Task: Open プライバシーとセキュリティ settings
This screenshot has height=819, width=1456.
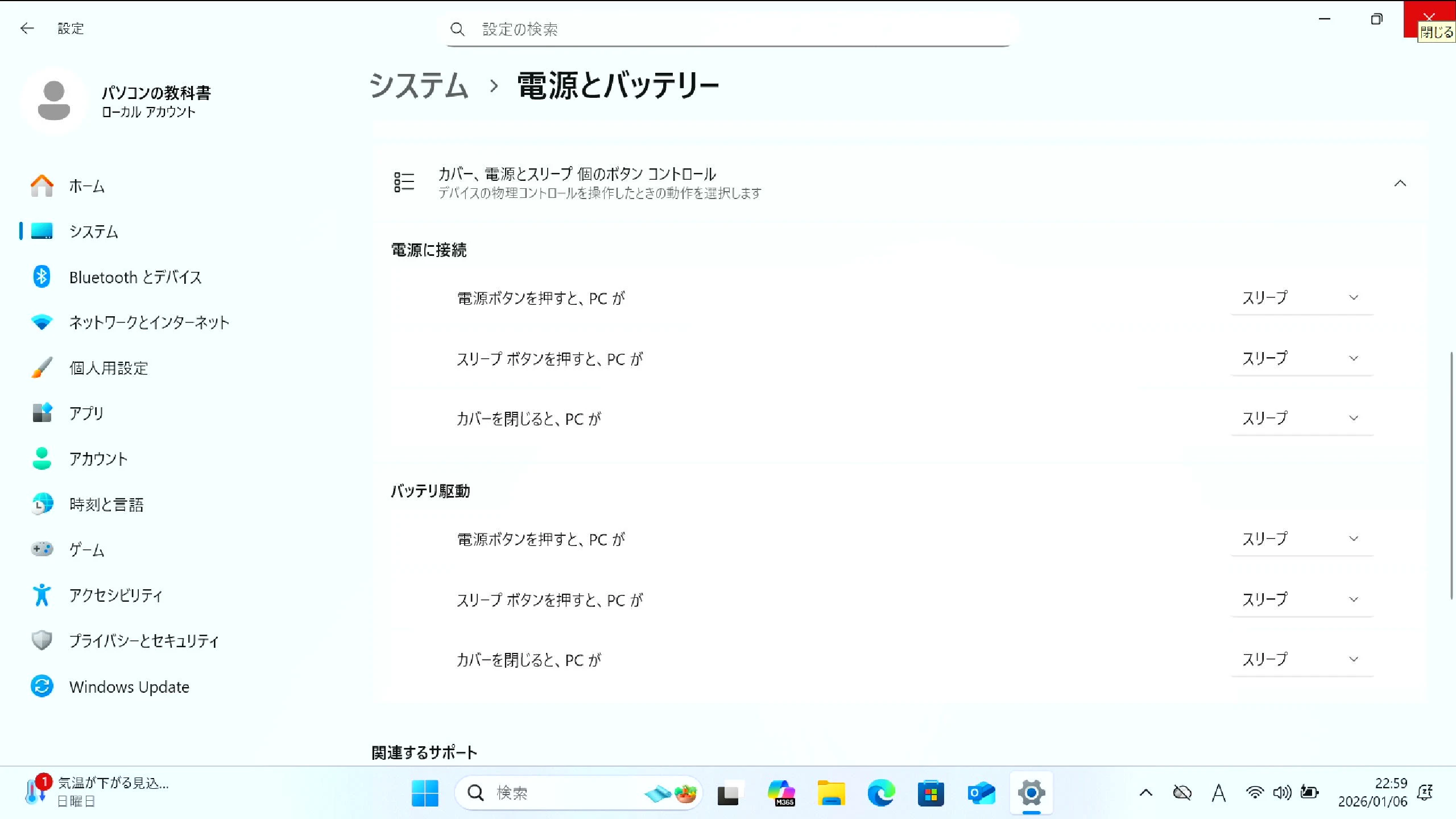Action: click(x=143, y=641)
